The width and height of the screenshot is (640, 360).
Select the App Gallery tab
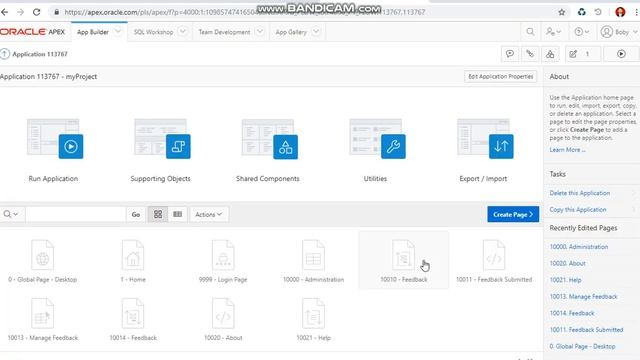click(291, 32)
